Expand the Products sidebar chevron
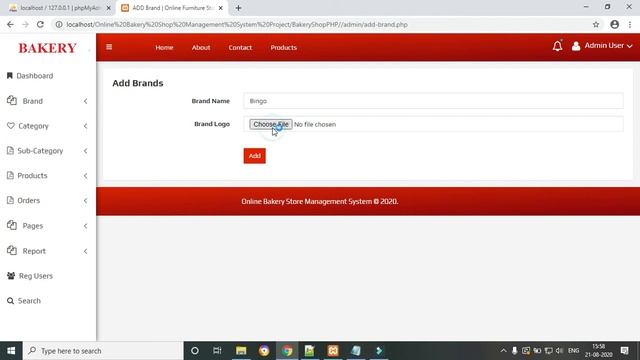The image size is (640, 360). click(85, 176)
